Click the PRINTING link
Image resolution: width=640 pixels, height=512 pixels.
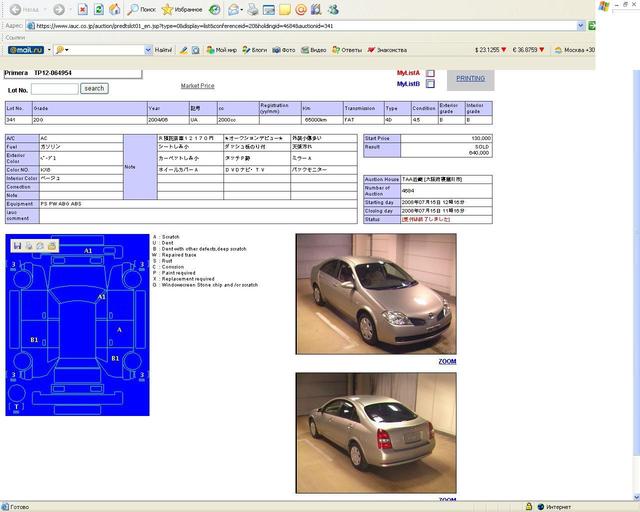(471, 78)
